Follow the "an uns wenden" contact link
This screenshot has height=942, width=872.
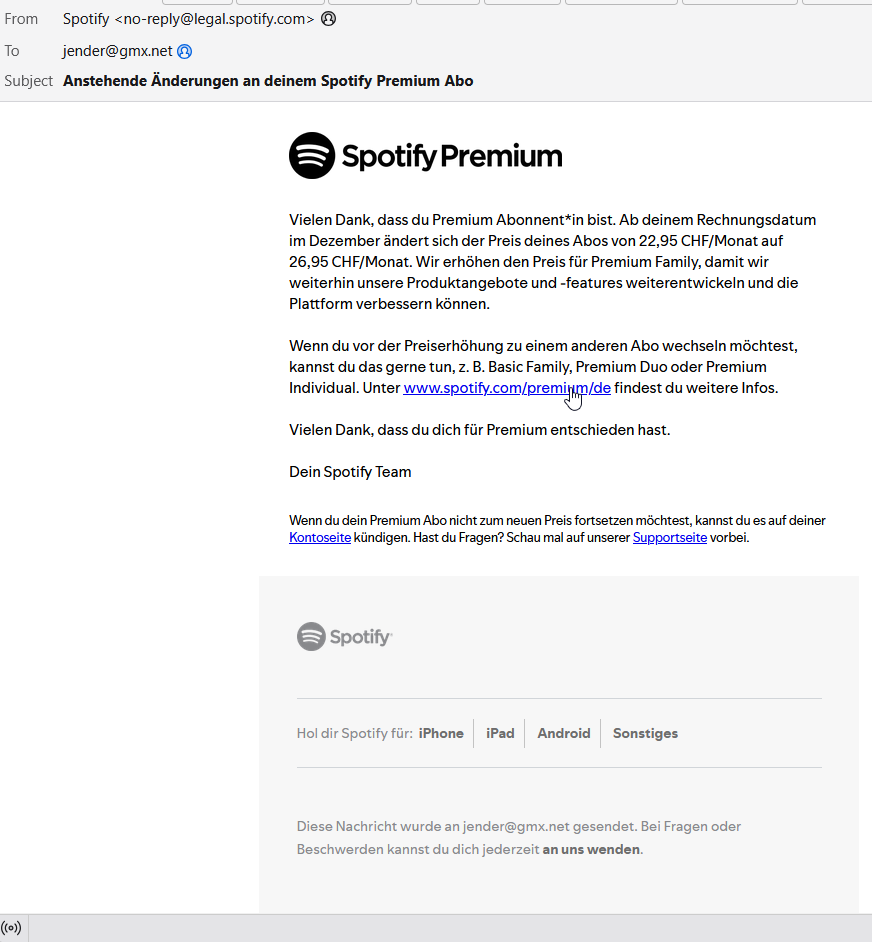[591, 849]
